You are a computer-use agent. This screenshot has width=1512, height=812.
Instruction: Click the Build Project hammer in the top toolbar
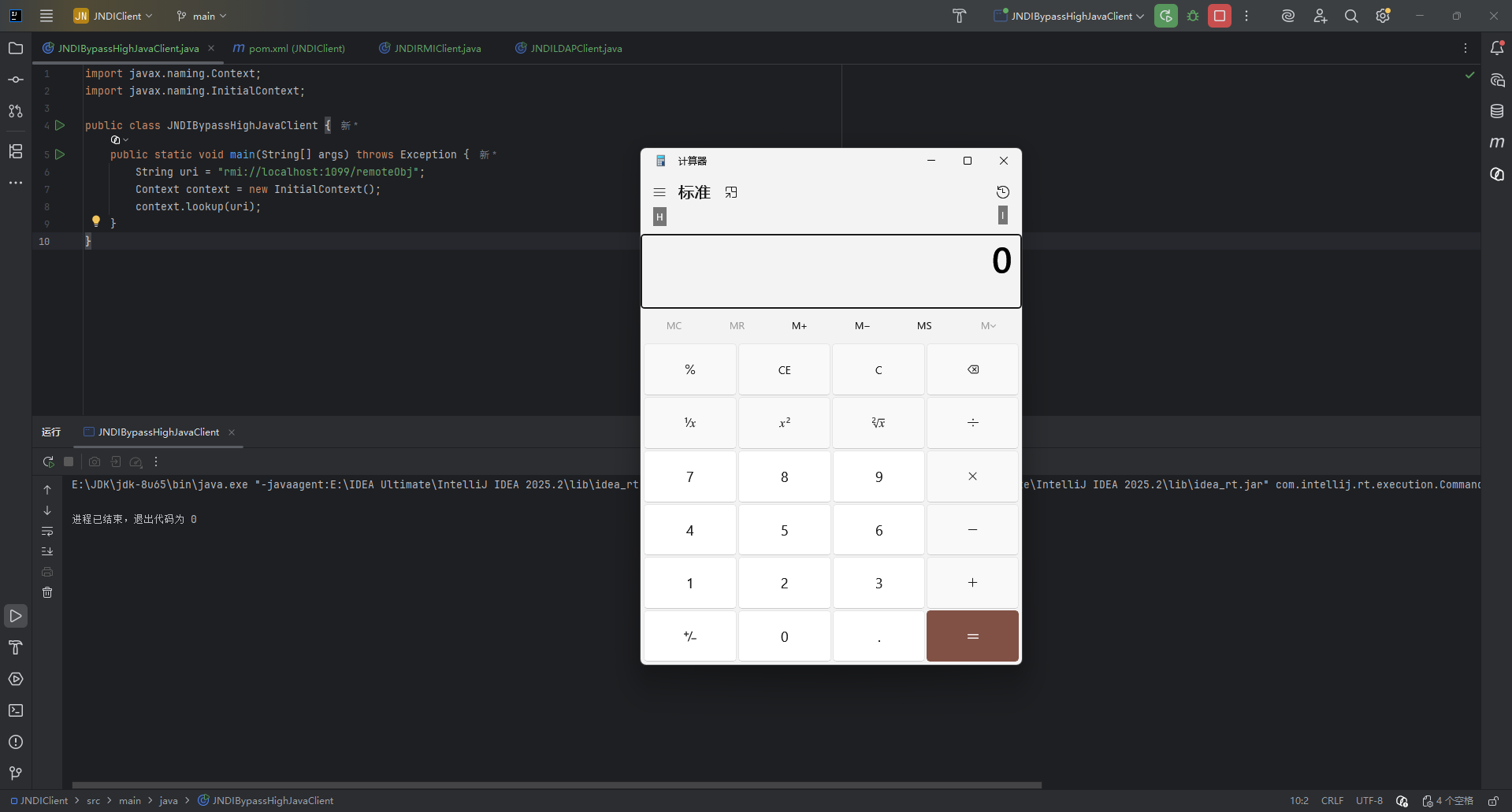959,16
